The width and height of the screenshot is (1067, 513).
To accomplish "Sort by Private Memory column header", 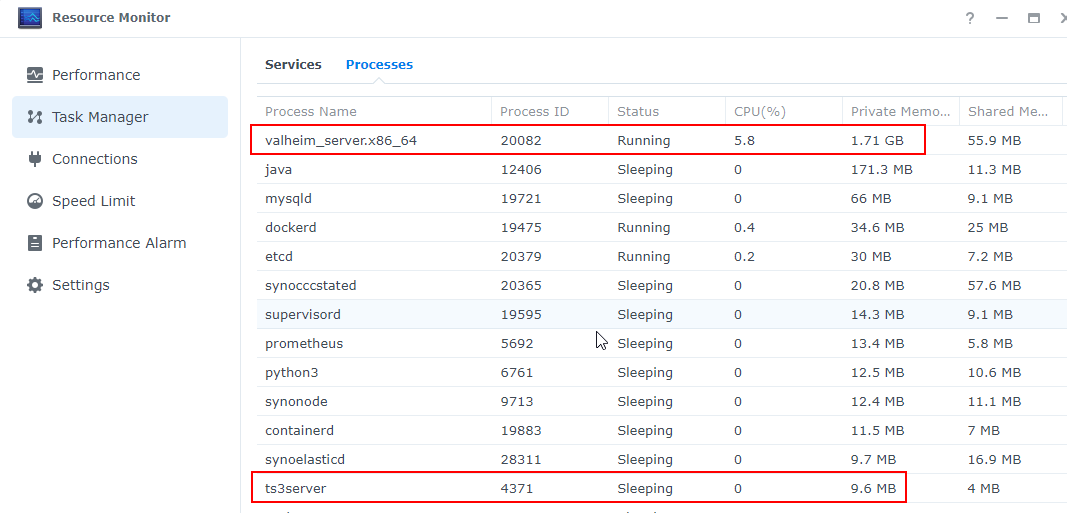I will coord(901,112).
